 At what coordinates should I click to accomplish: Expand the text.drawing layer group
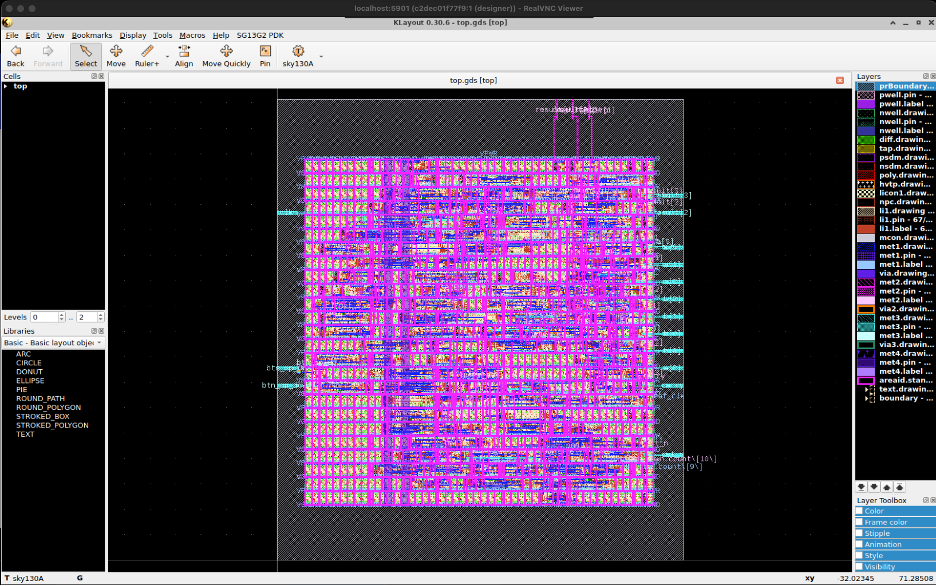point(867,389)
